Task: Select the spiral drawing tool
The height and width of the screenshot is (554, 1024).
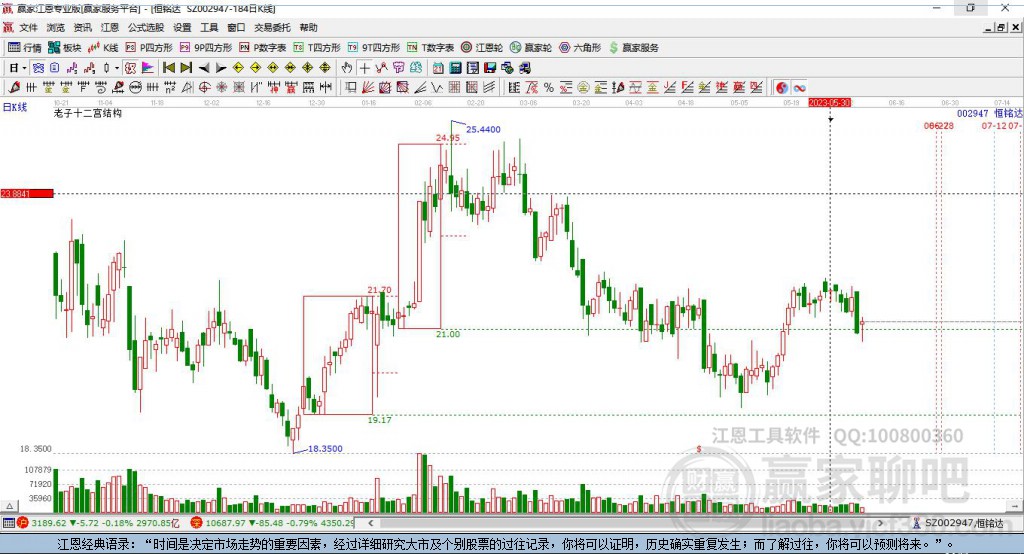Action: [x=101, y=88]
